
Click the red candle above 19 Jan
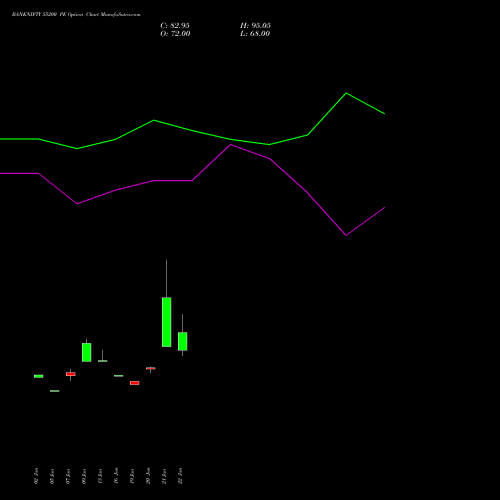coord(135,383)
